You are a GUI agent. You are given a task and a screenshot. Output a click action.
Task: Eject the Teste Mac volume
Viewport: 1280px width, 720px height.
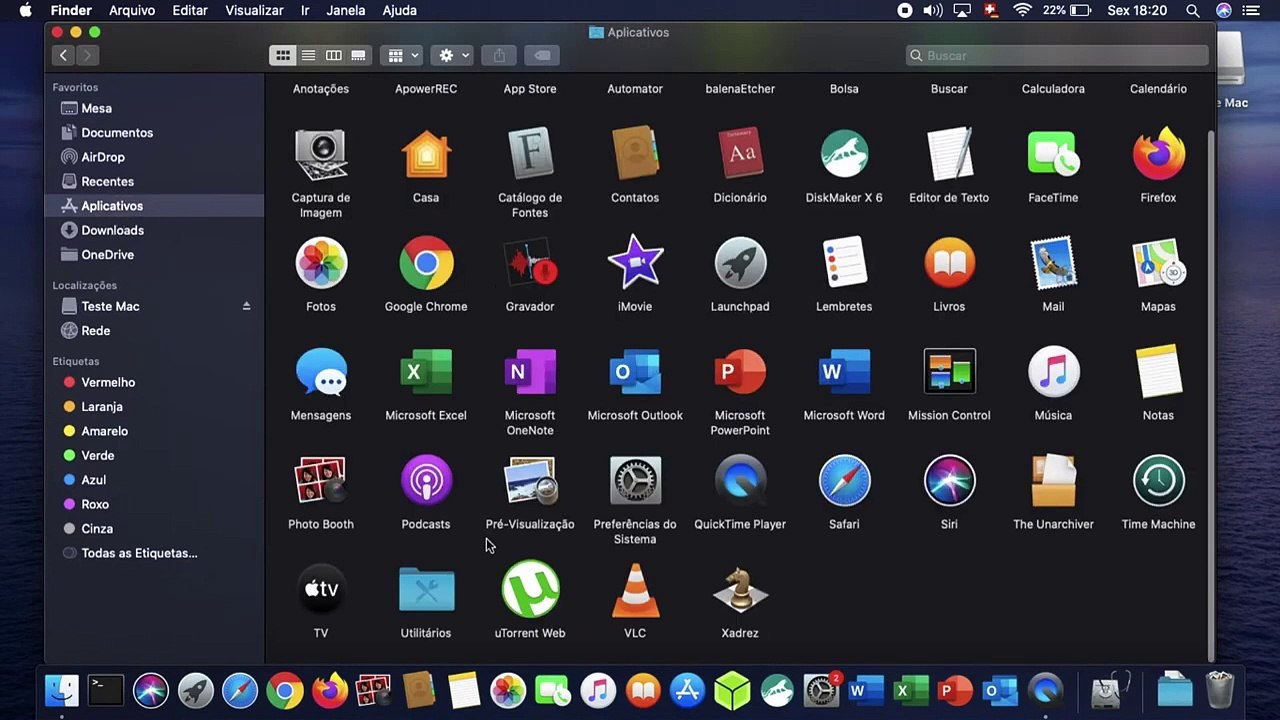(246, 306)
